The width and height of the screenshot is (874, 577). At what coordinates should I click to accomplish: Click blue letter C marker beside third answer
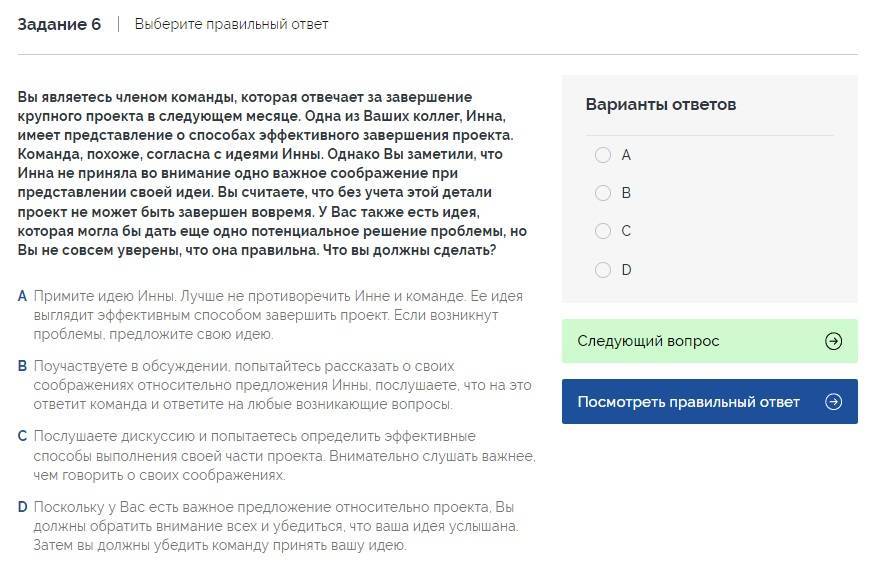[x=22, y=436]
